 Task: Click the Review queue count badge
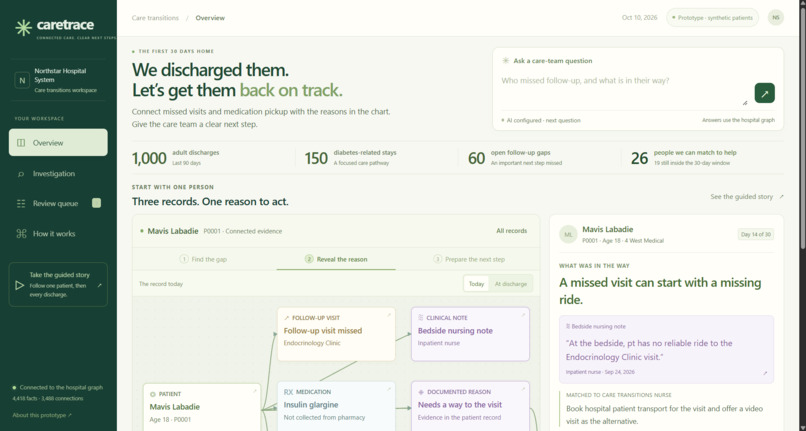pyautogui.click(x=96, y=203)
